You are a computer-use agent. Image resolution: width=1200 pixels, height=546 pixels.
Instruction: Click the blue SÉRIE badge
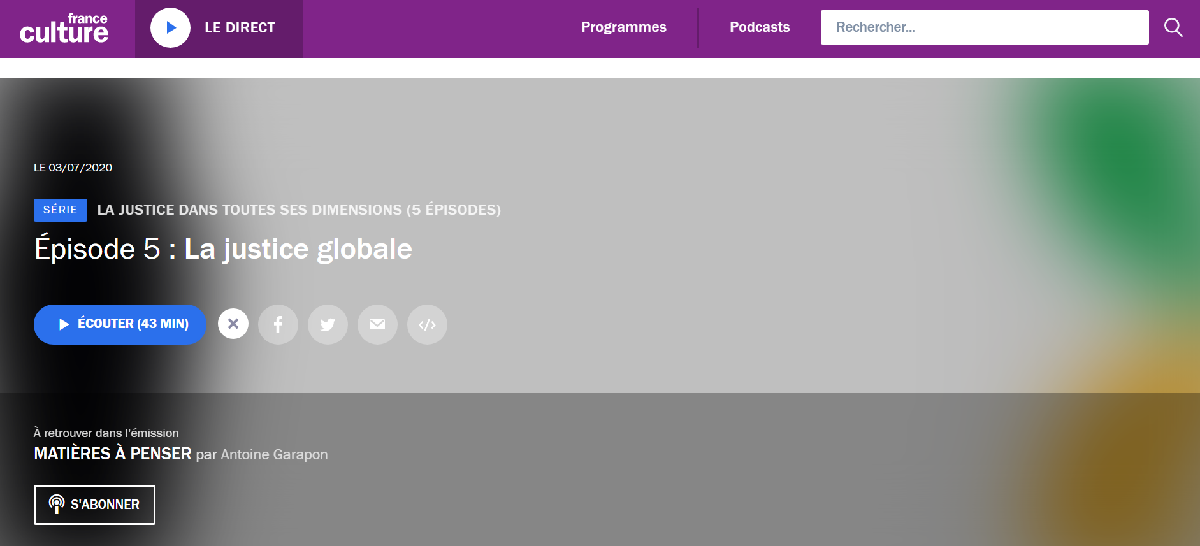point(60,210)
